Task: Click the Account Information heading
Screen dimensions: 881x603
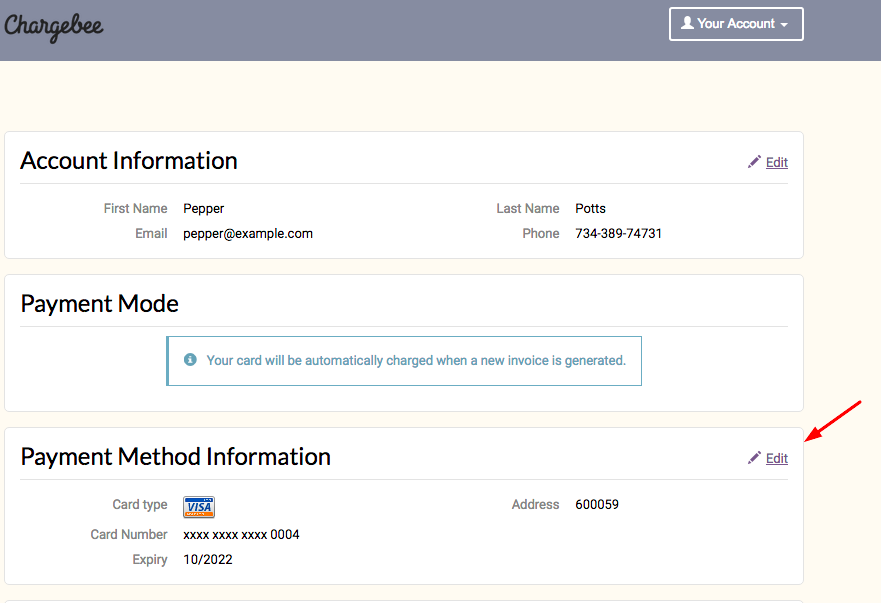Action: click(129, 161)
